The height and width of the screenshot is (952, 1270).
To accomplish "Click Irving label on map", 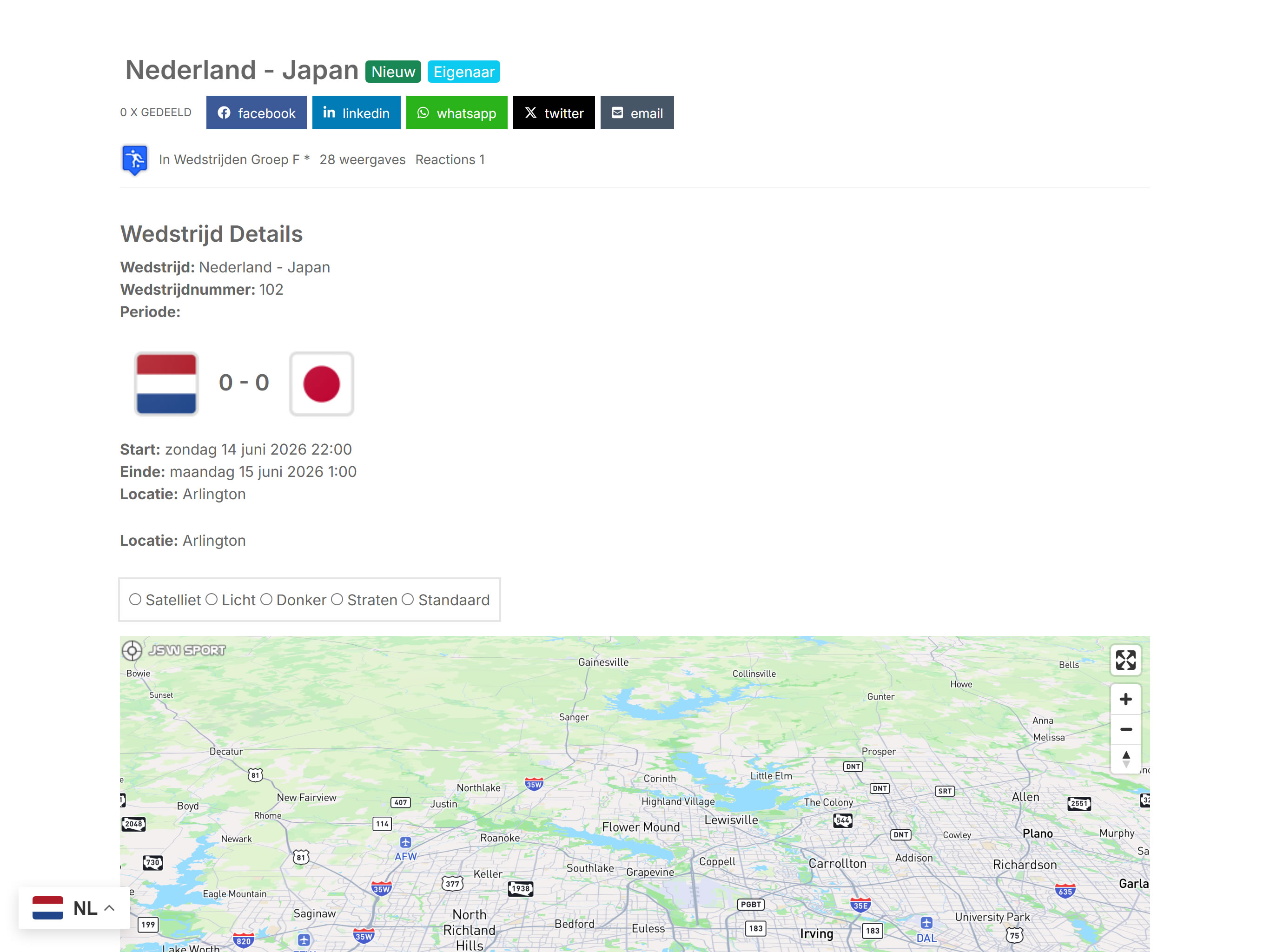I will point(816,934).
